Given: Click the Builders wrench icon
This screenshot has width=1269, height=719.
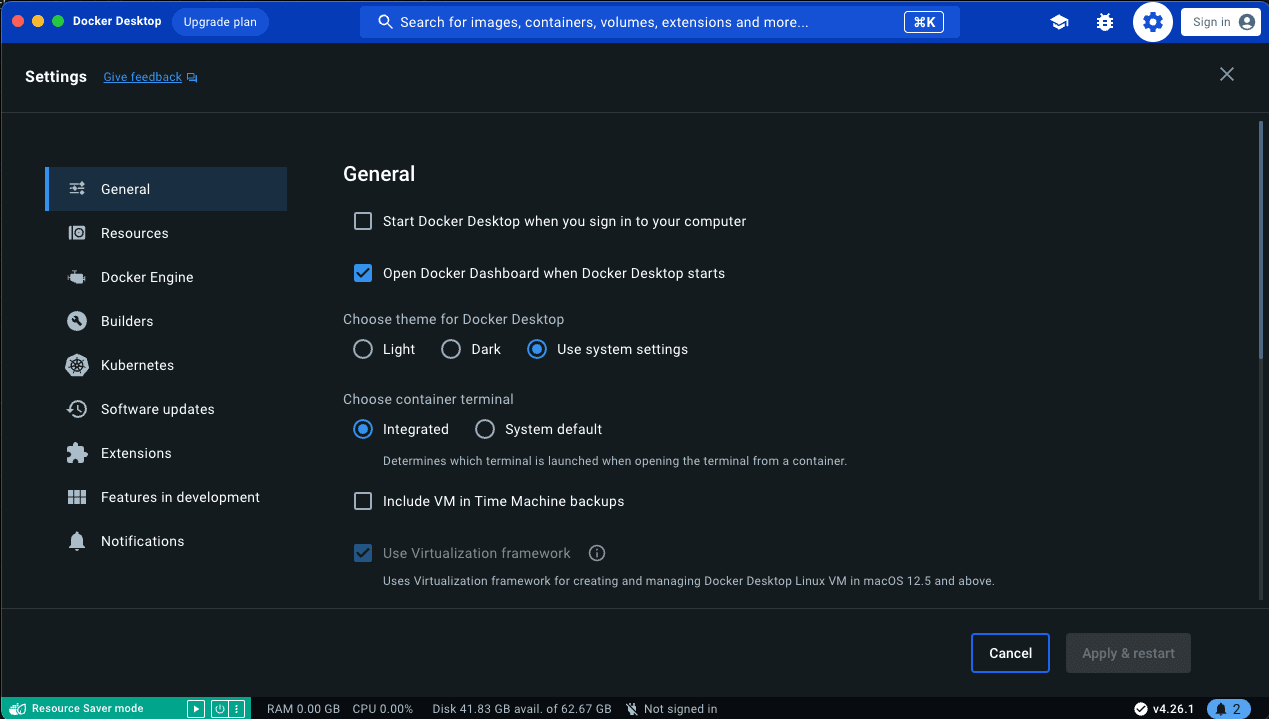Looking at the screenshot, I should (77, 321).
